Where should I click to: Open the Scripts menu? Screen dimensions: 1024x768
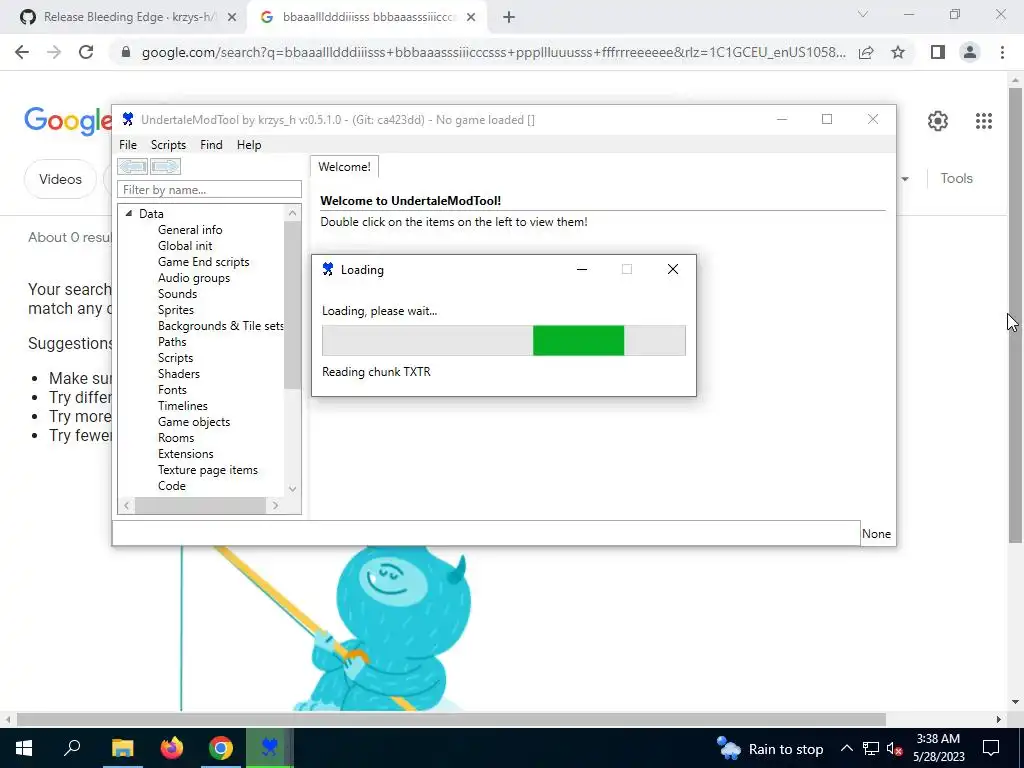point(168,145)
